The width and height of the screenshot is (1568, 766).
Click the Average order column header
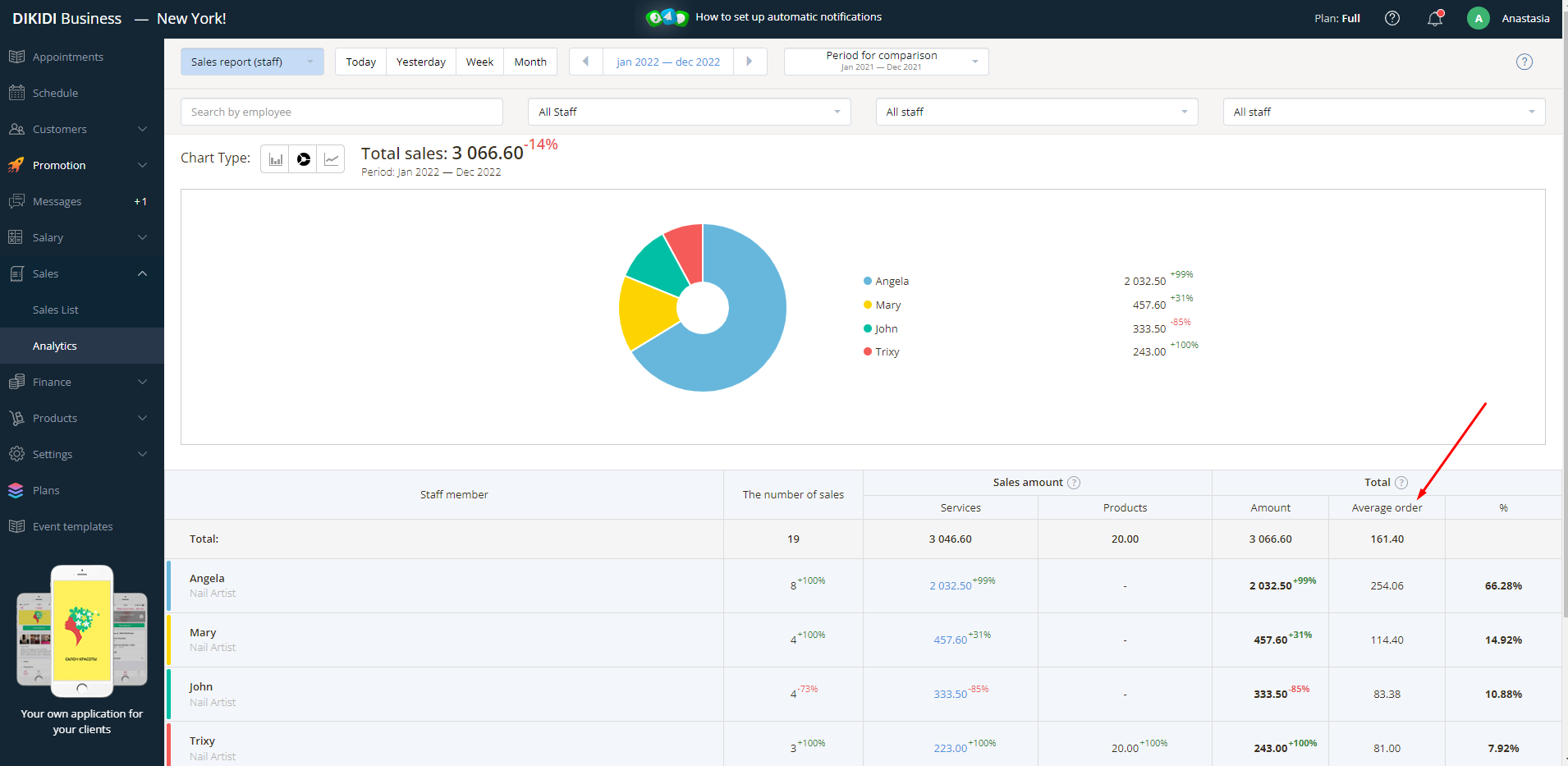1387,508
